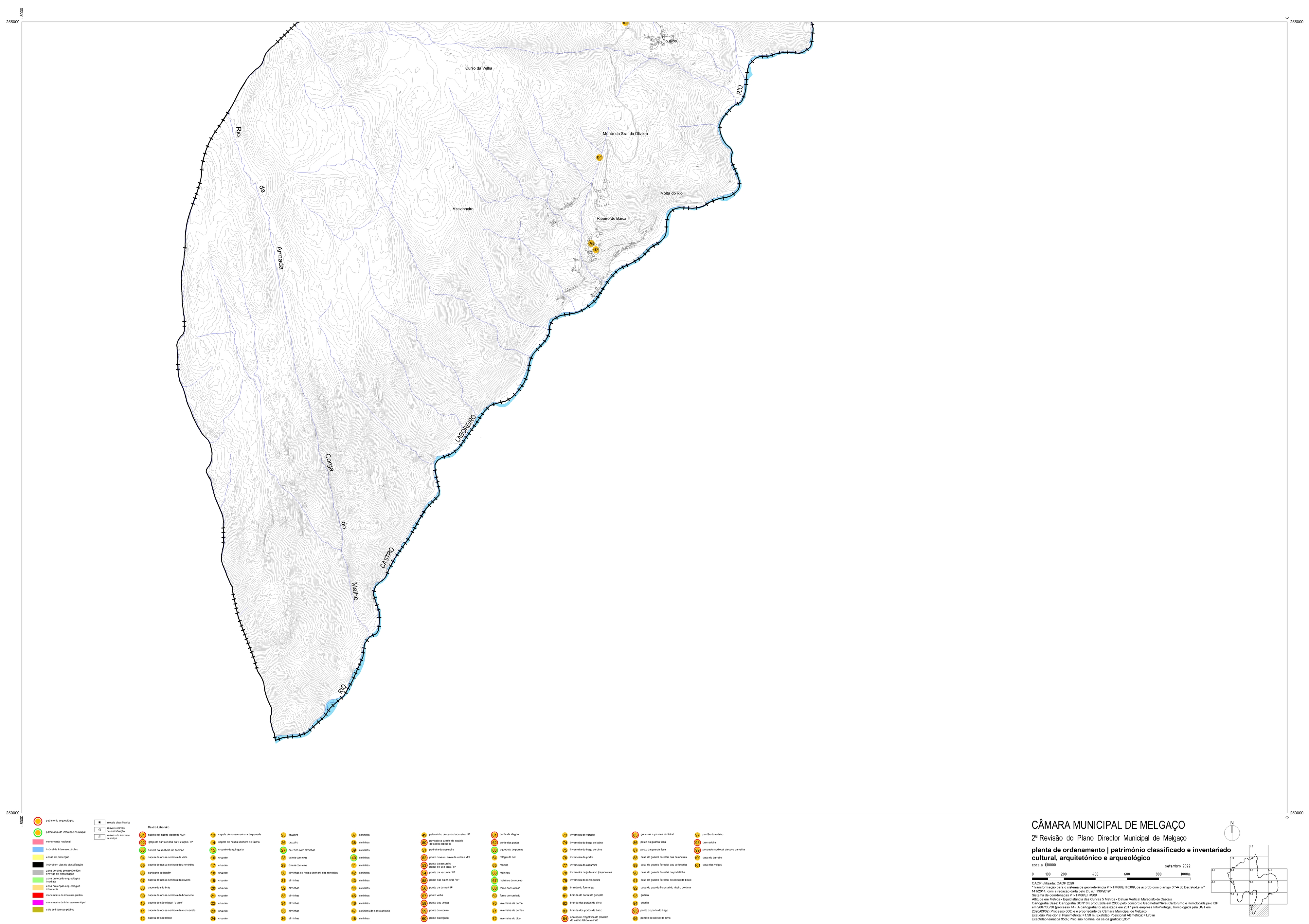Screen dimensions: 1309x924
Task: Click the 'Curro da Velha' place label
Action: [x=478, y=68]
